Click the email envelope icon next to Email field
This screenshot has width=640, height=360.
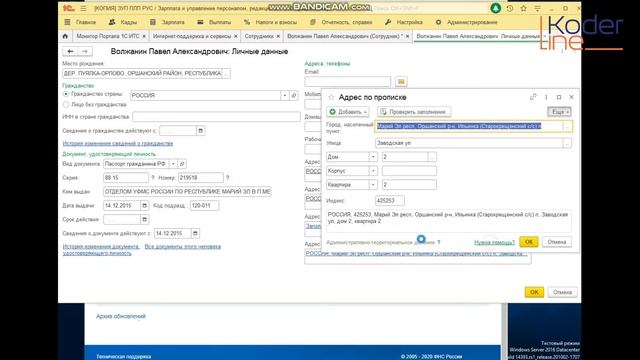click(401, 82)
